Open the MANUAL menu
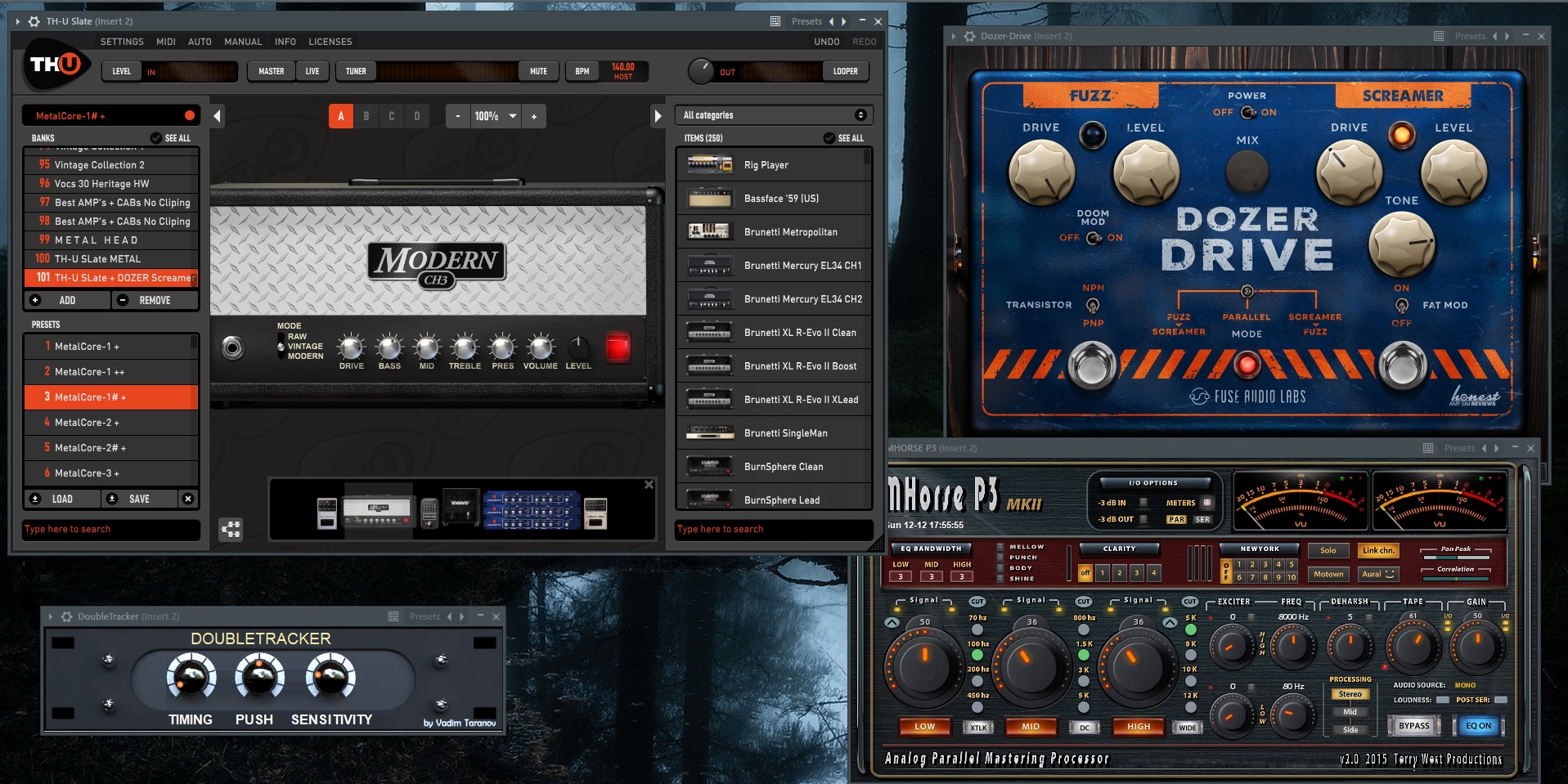The width and height of the screenshot is (1568, 784). tap(243, 42)
